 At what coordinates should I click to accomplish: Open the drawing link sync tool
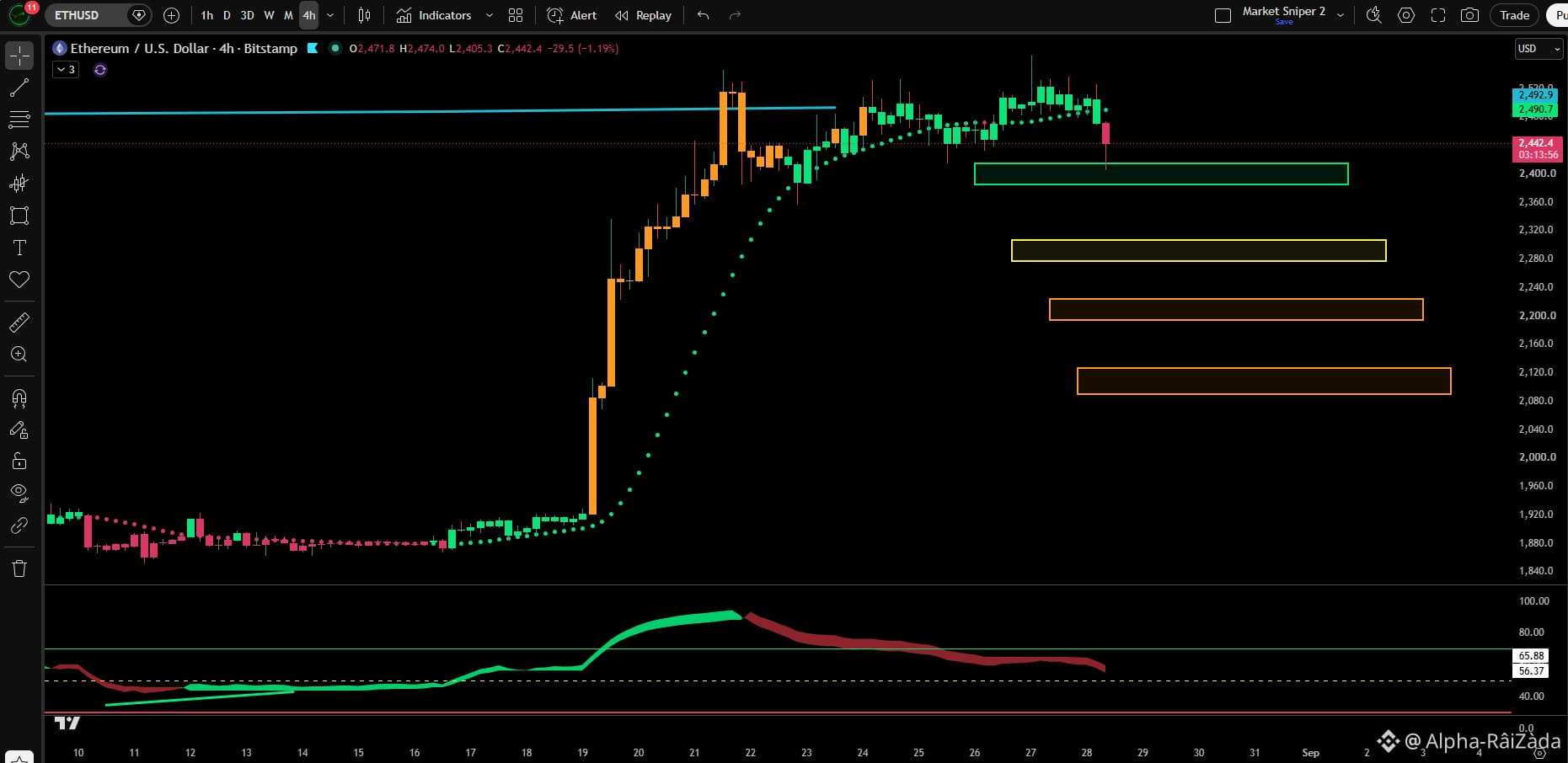pos(19,526)
